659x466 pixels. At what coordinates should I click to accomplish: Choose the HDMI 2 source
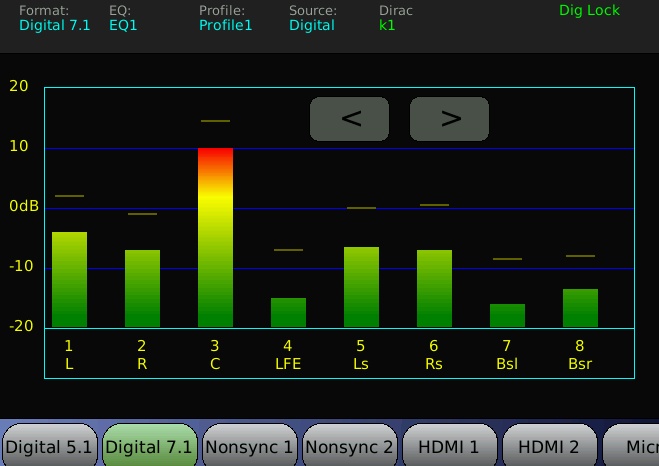(549, 446)
